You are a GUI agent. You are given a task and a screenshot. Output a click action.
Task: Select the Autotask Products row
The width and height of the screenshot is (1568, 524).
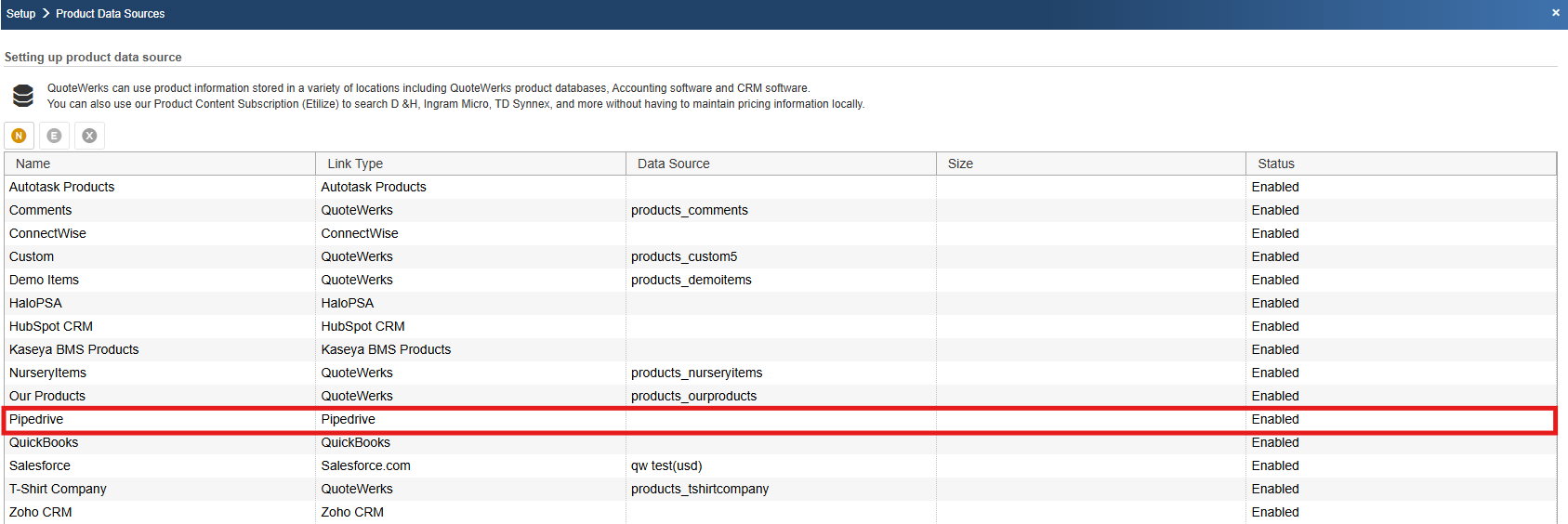point(61,187)
